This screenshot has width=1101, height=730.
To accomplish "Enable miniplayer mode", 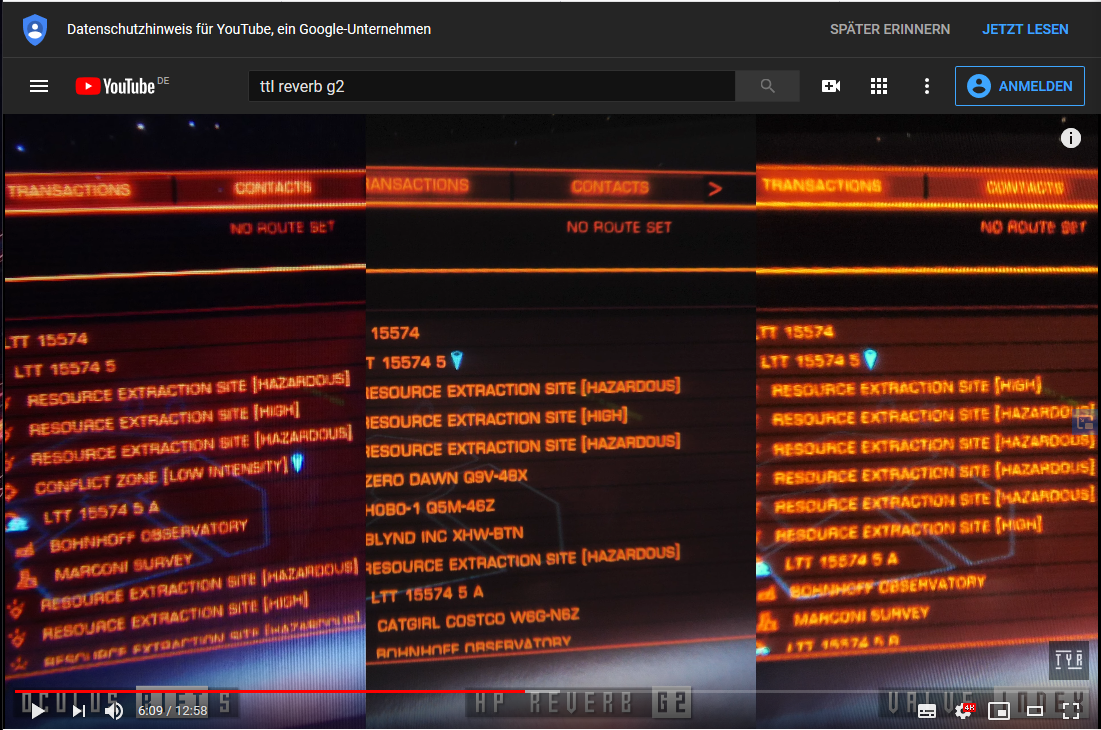I will 998,711.
